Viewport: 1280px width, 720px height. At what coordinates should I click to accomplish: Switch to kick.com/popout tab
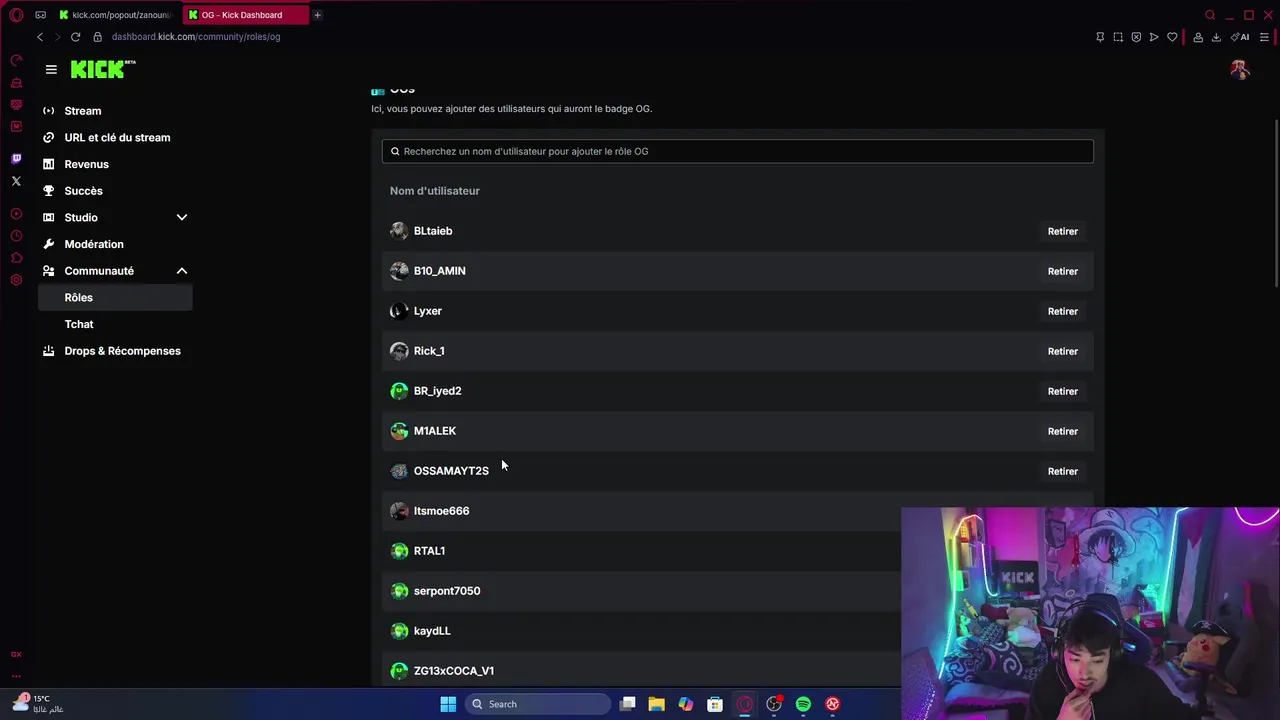115,15
